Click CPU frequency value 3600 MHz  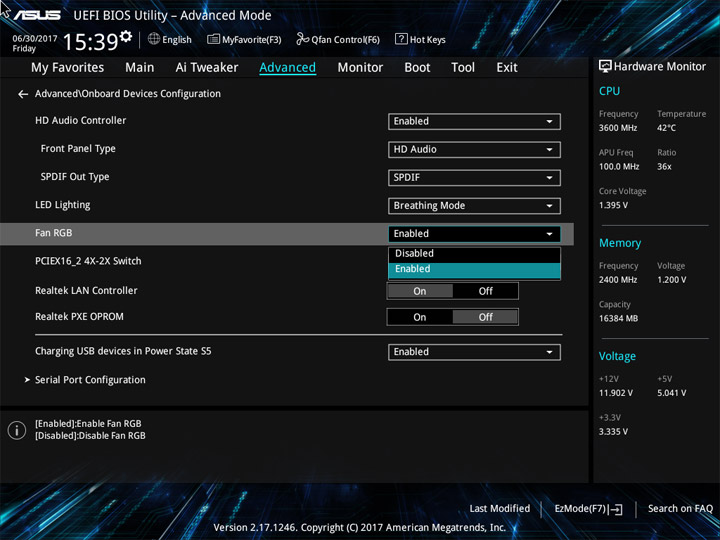[618, 128]
